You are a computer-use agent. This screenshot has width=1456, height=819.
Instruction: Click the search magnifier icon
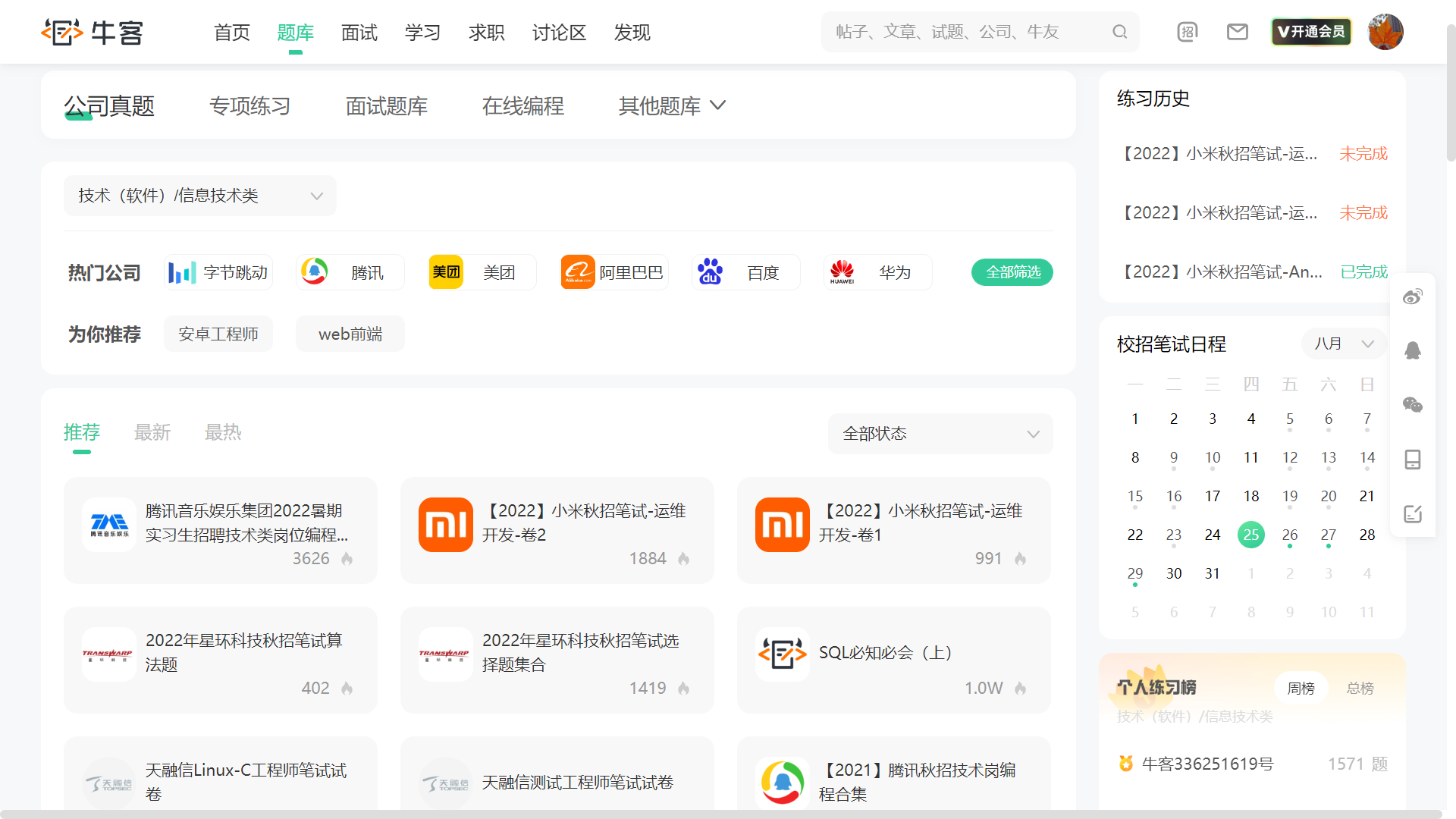tap(1120, 32)
